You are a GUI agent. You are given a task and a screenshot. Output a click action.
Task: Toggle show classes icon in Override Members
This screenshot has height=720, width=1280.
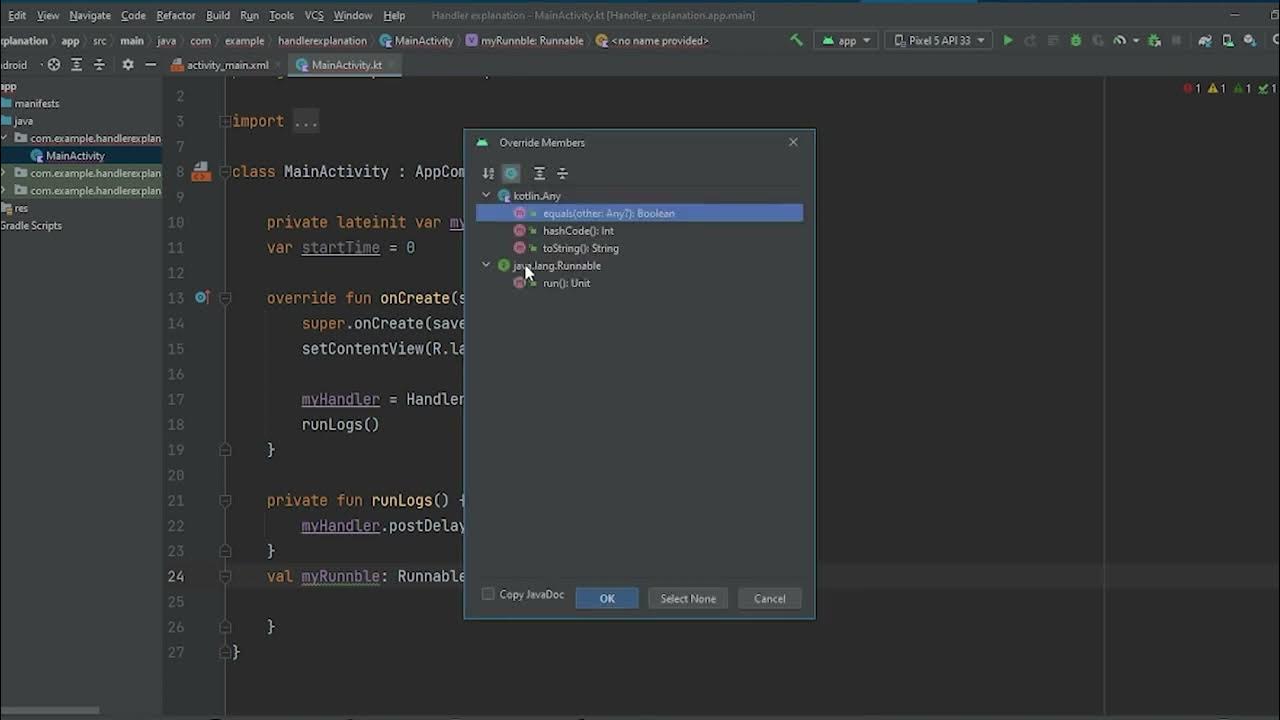[x=511, y=173]
